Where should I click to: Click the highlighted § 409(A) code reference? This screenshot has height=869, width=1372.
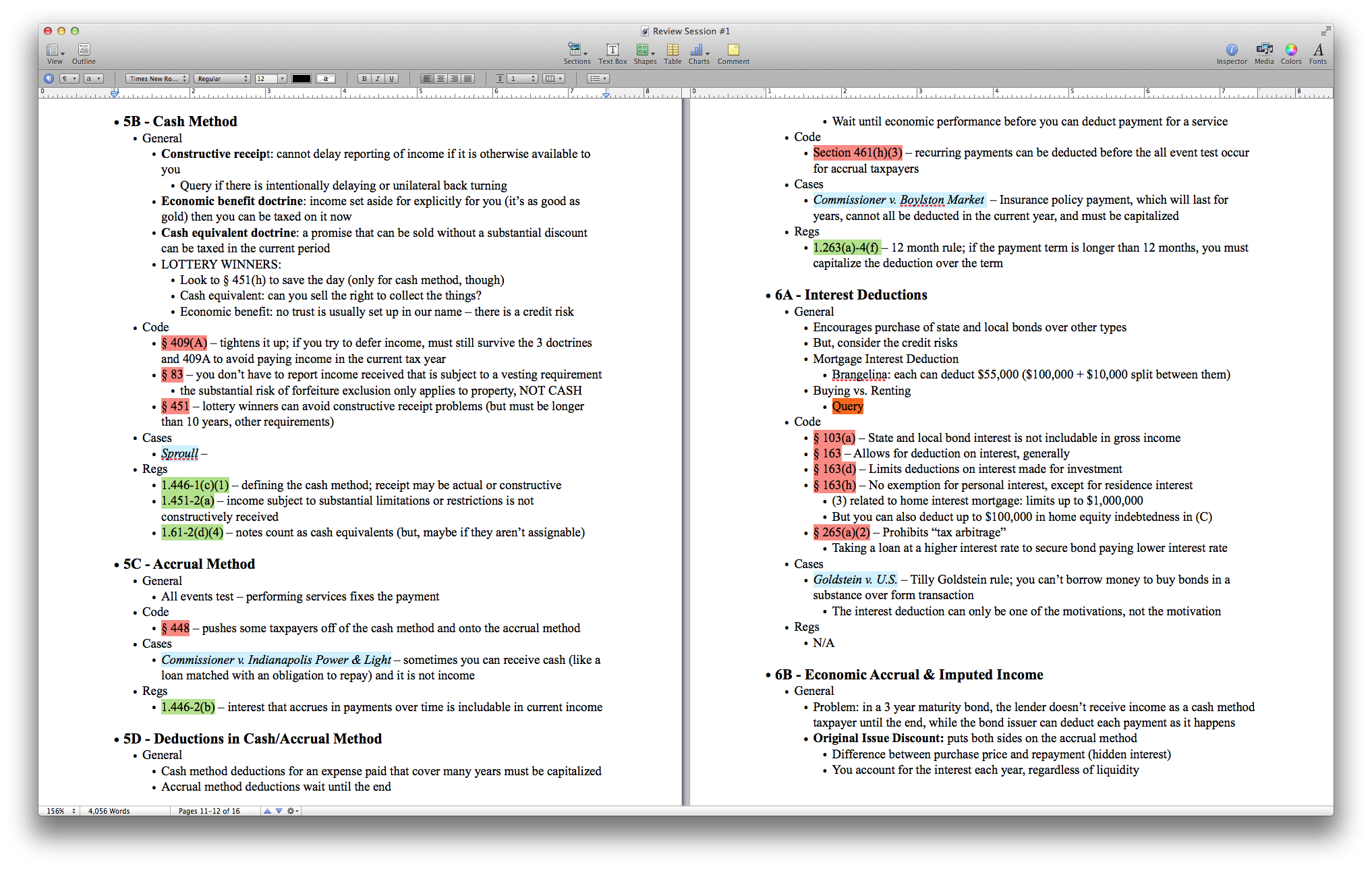click(x=184, y=343)
